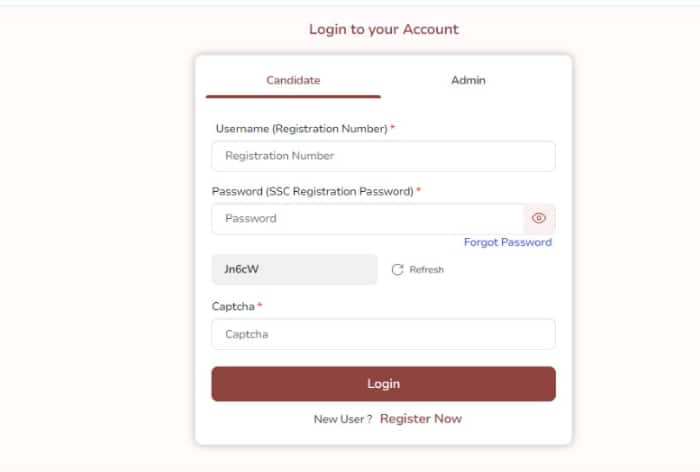
Task: Click the red asterisk beside the Password label
Action: (x=418, y=190)
